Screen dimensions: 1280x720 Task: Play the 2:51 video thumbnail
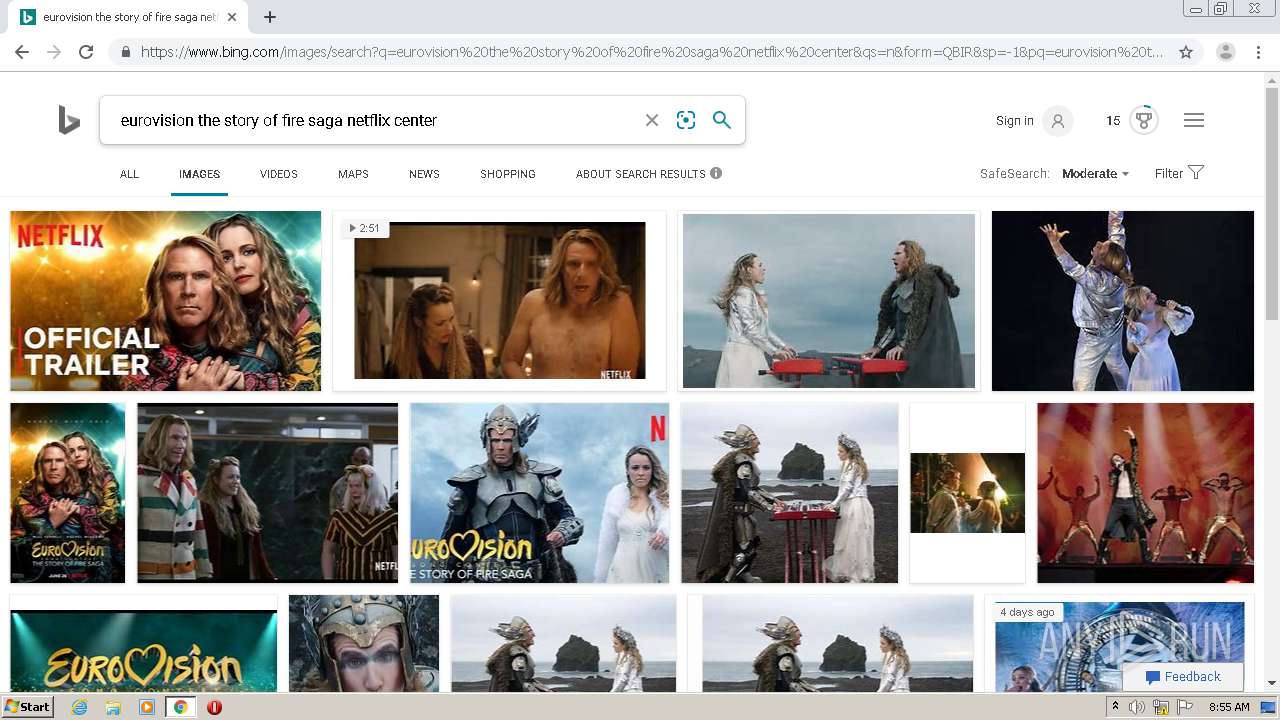pos(499,301)
